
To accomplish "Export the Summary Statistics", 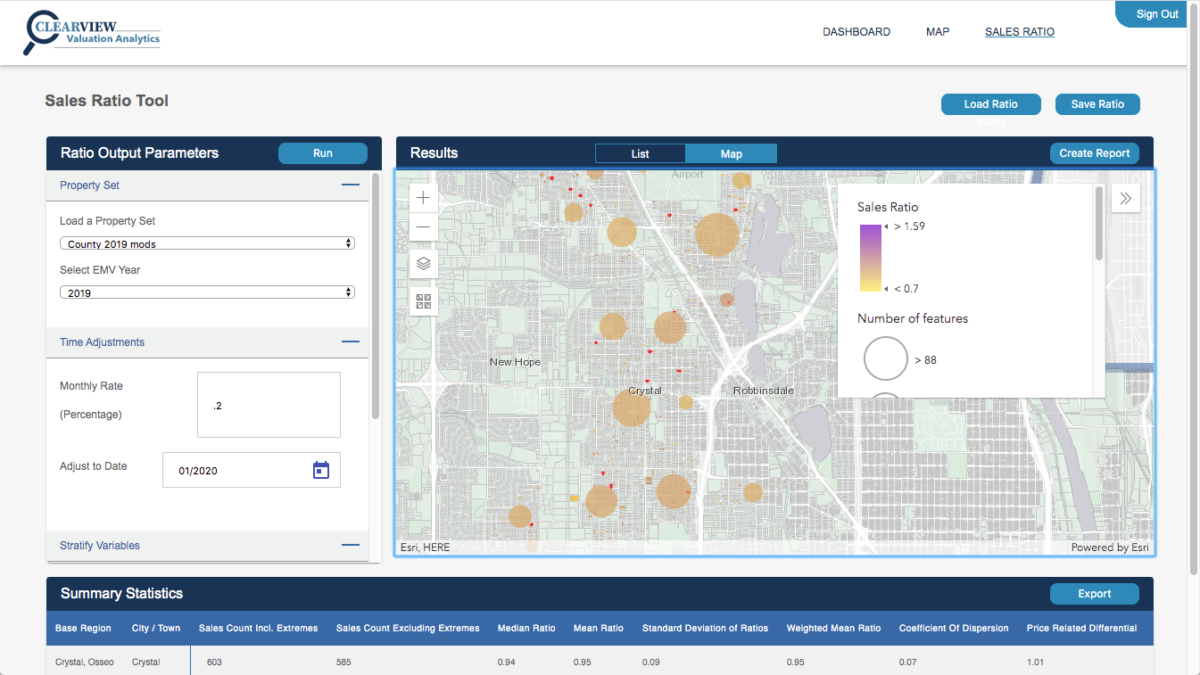I will [1094, 593].
